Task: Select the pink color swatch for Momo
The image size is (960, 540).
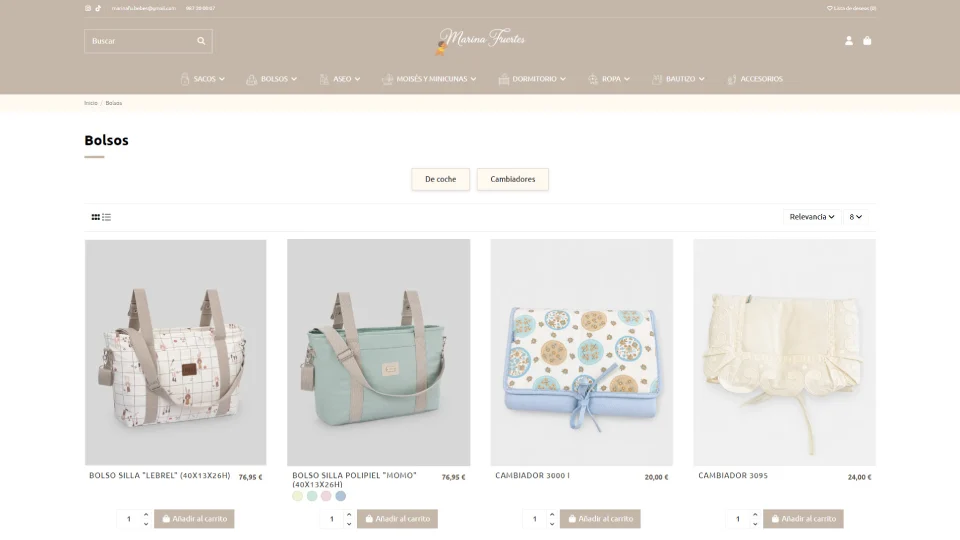Action: pyautogui.click(x=326, y=496)
